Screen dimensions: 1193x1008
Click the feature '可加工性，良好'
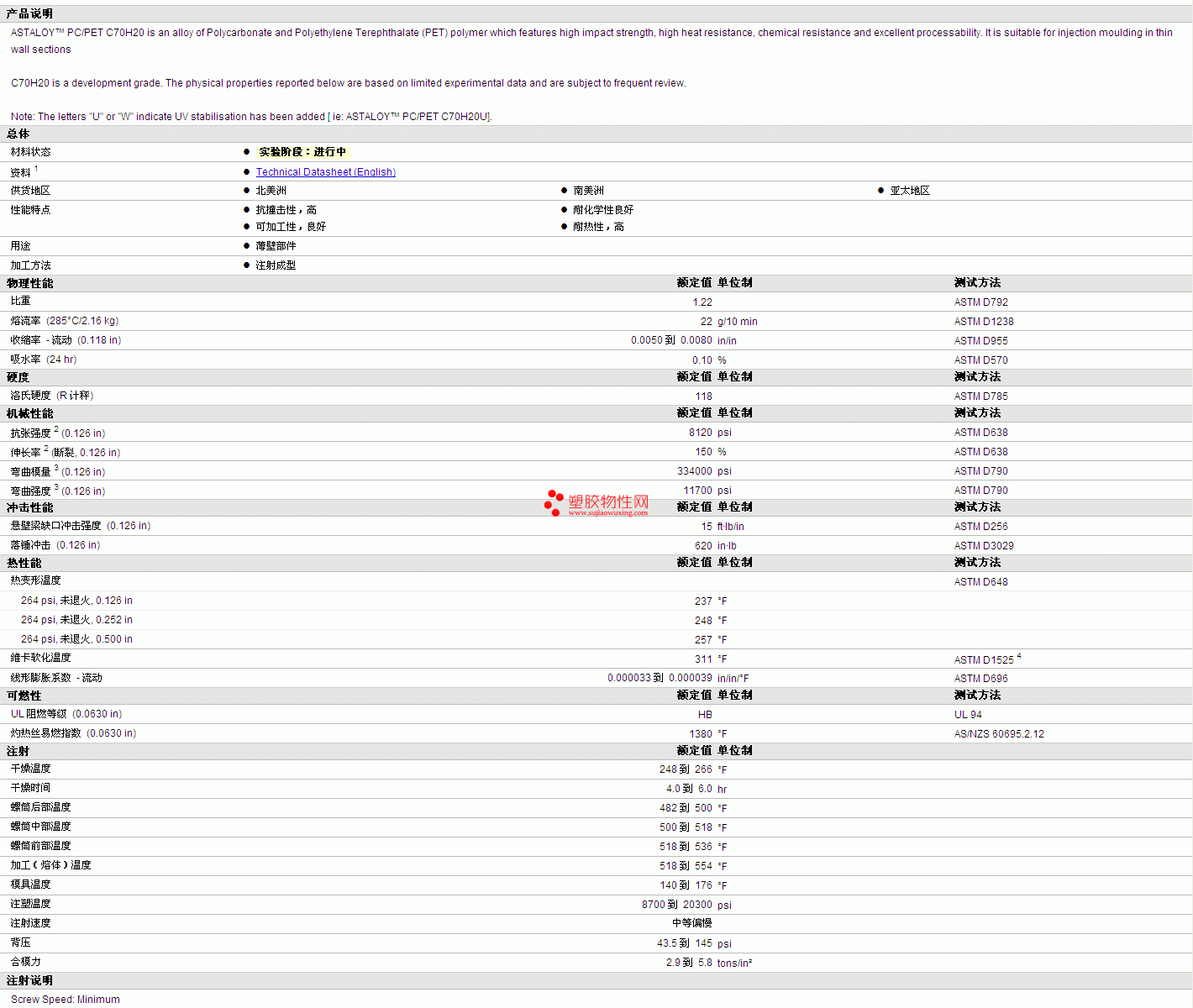291,227
